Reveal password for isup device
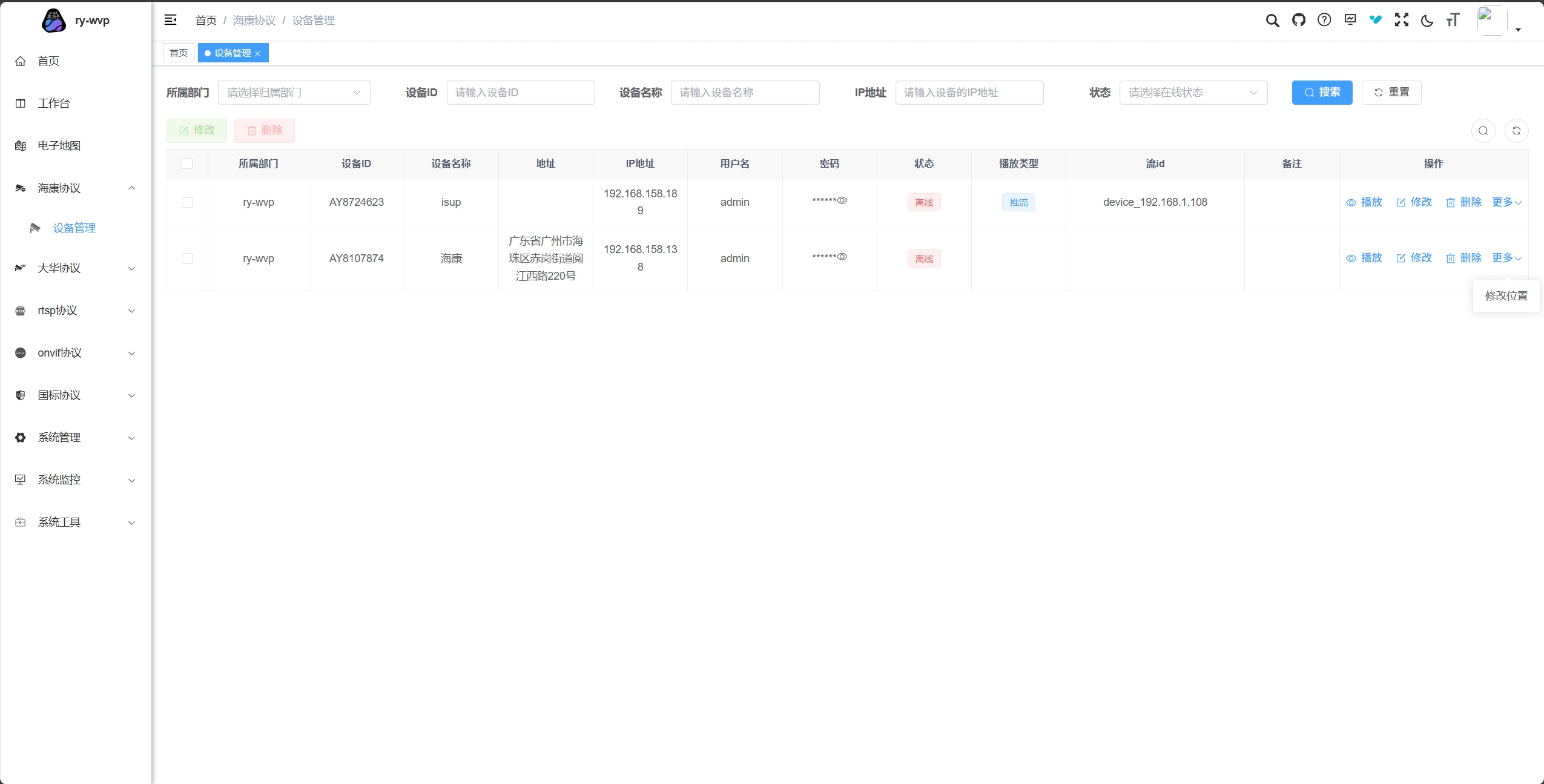 pos(842,200)
